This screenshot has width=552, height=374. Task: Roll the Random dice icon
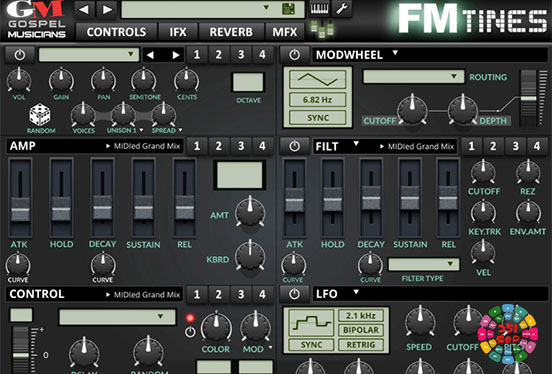pos(39,114)
